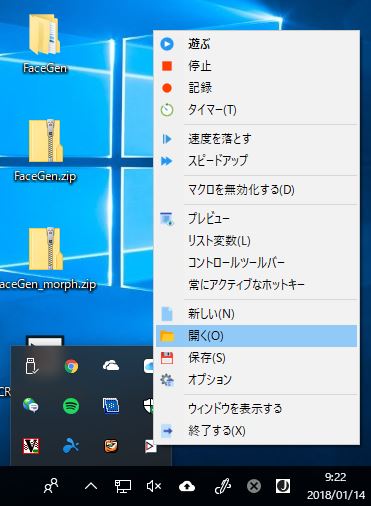The width and height of the screenshot is (371, 506).
Task: Click the blue cloud tray icon
Action: [149, 366]
